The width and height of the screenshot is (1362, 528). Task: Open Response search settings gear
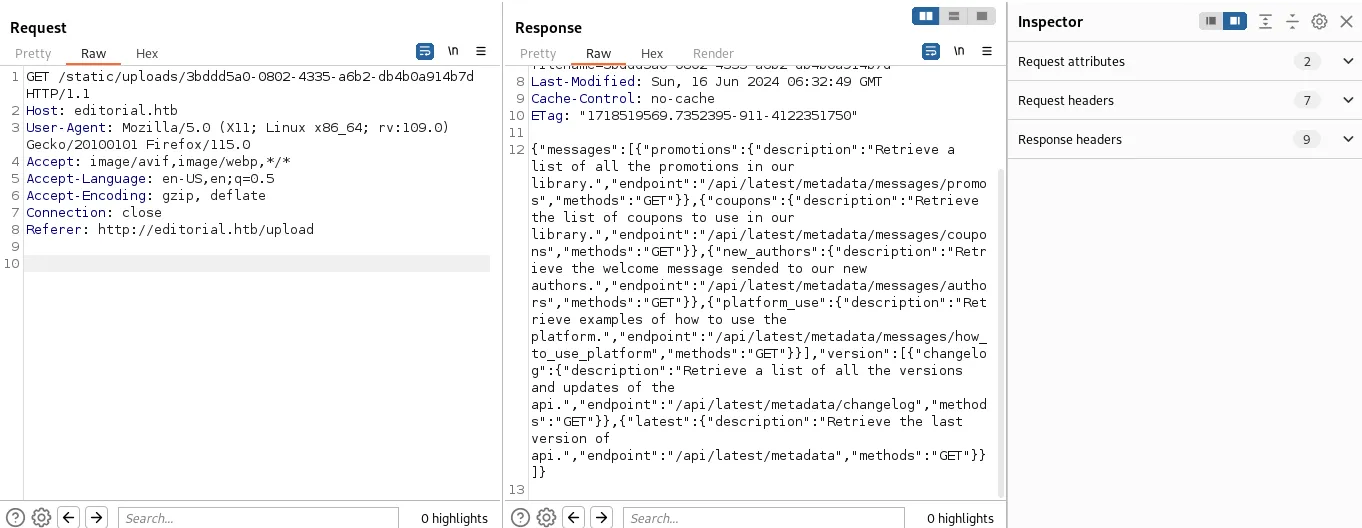point(546,517)
